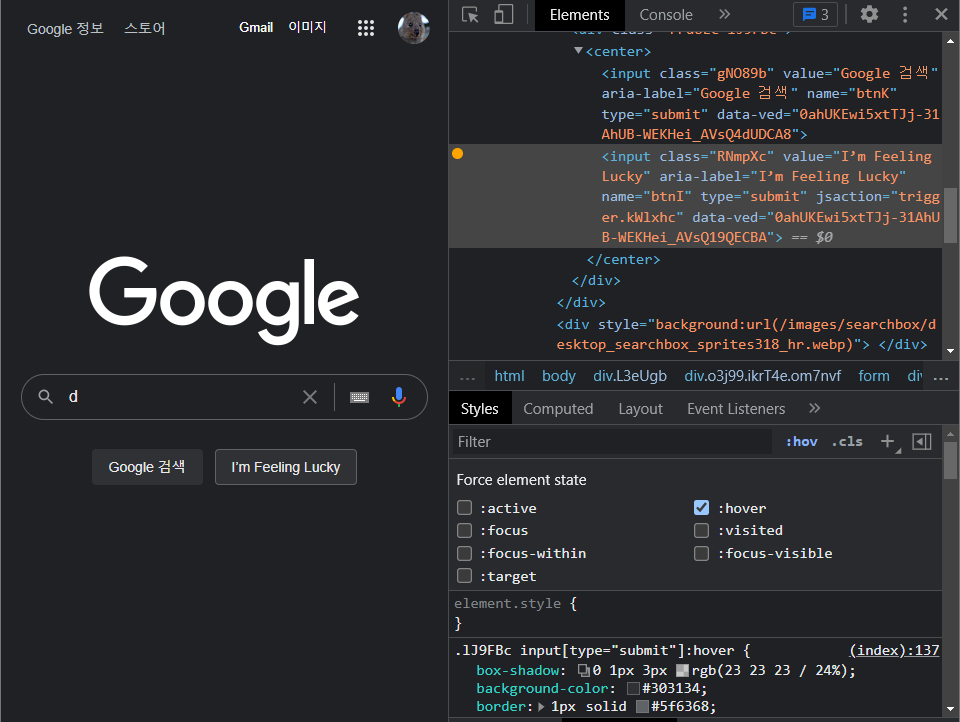
Task: Uncheck the :hover forced state
Action: (x=702, y=508)
